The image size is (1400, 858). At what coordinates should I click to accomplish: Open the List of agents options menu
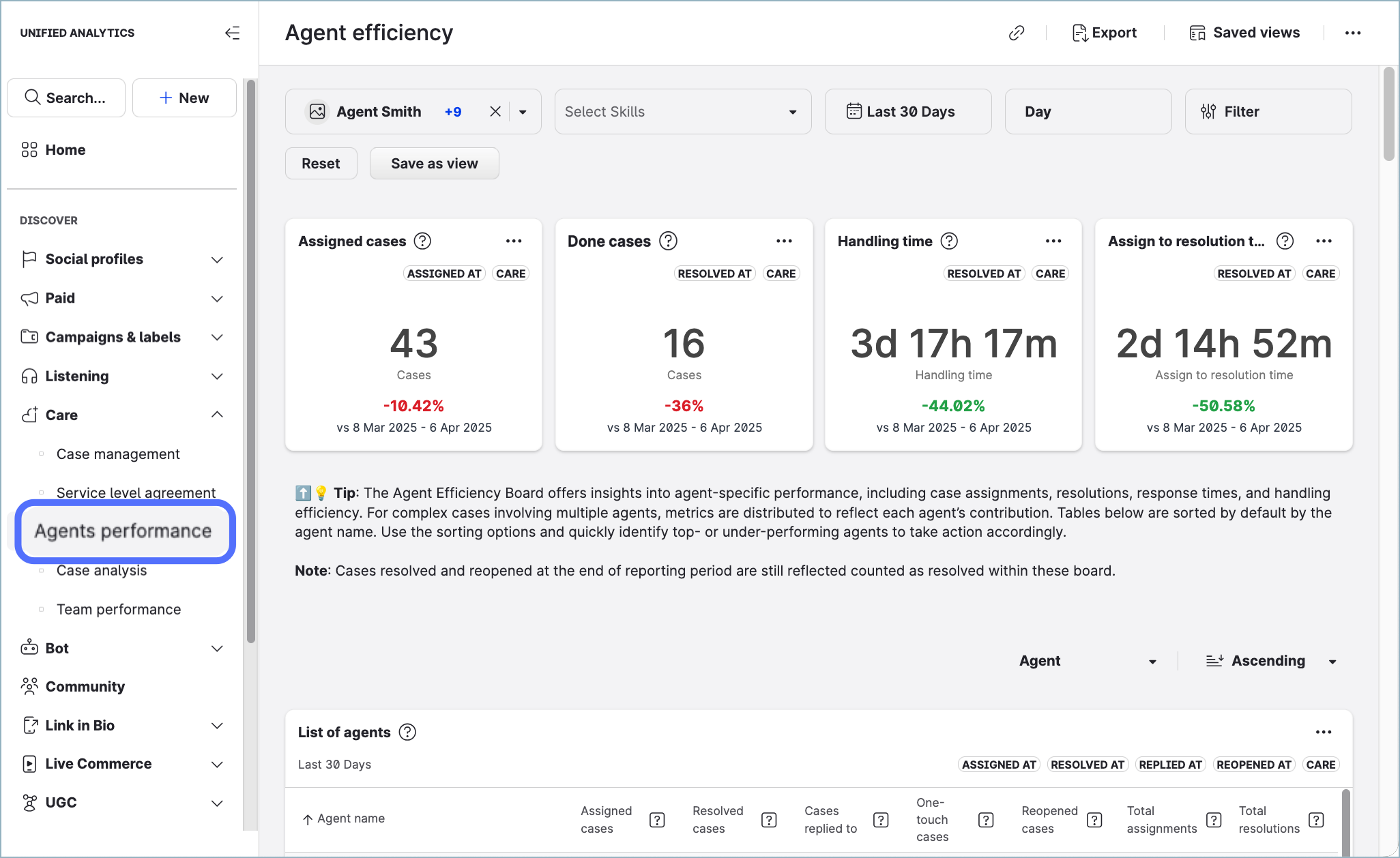1323,732
